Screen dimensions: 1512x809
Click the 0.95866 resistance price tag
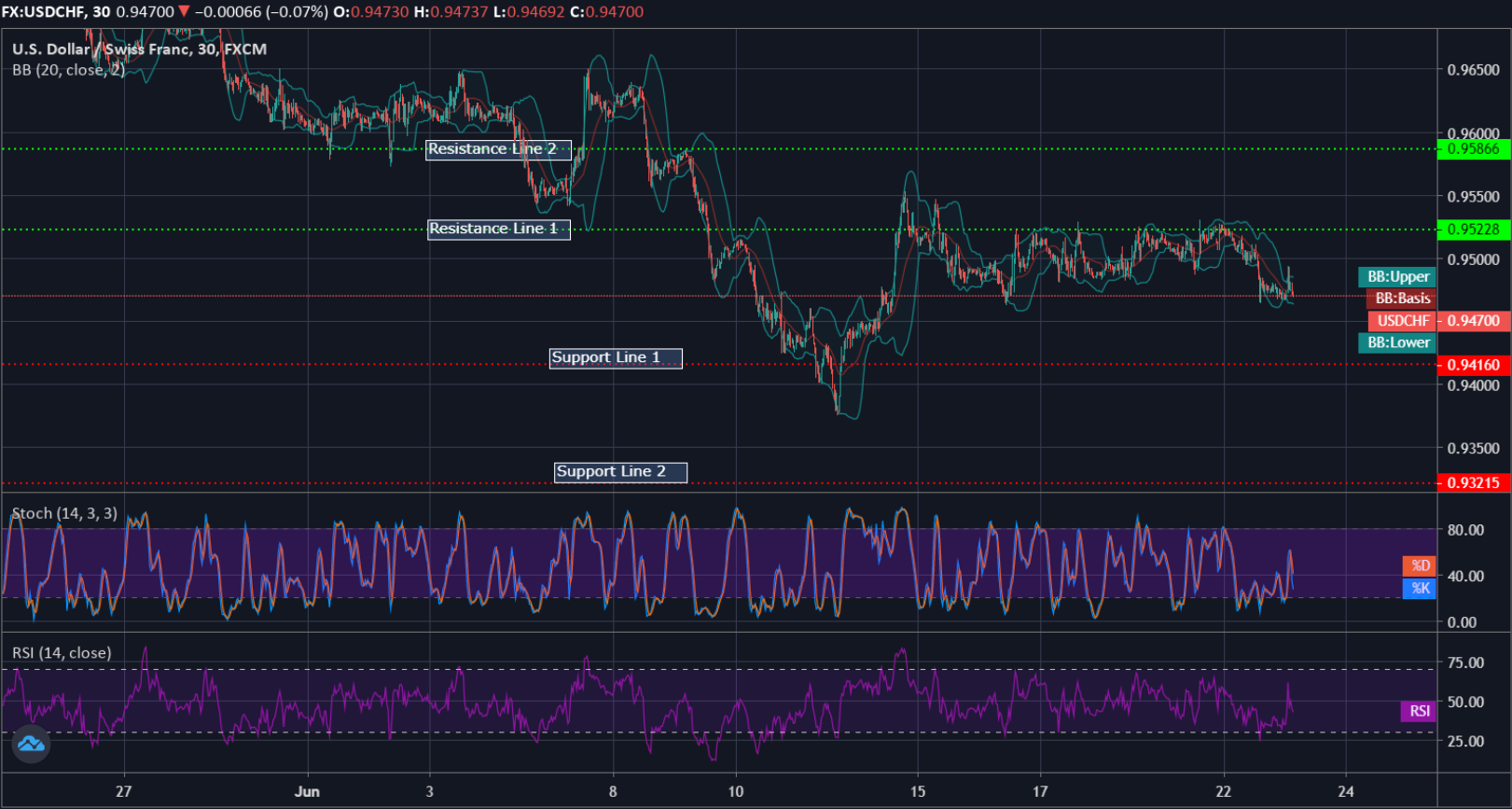[1474, 149]
